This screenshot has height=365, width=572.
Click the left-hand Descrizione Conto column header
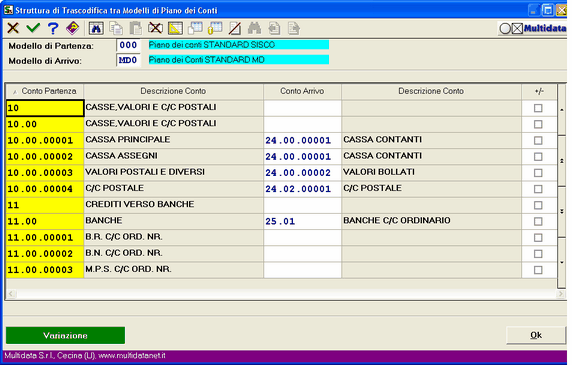coord(174,91)
